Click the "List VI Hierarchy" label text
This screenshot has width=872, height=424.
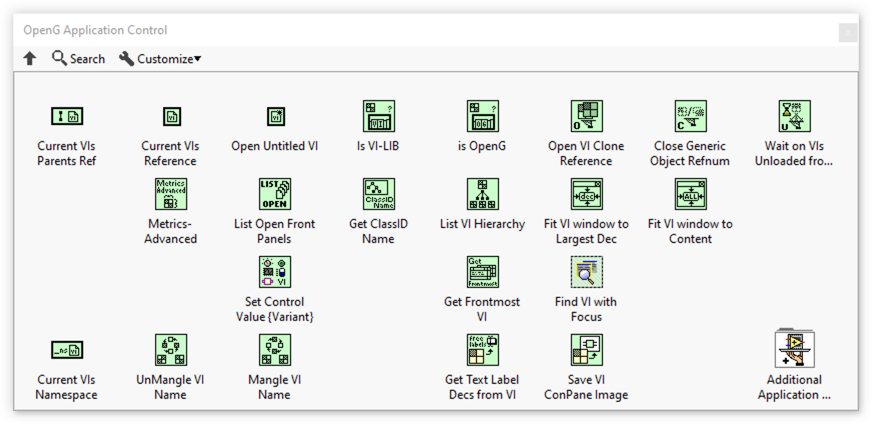[x=482, y=224]
